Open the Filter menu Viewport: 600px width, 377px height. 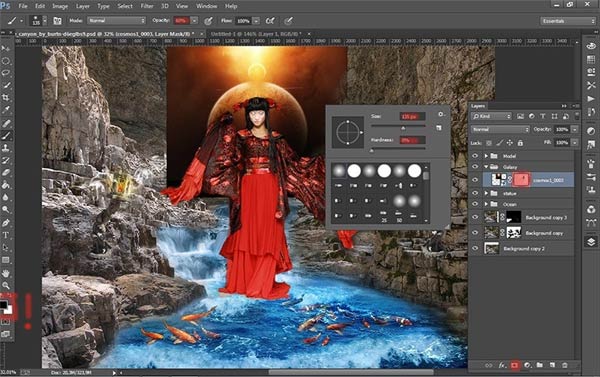click(x=147, y=6)
